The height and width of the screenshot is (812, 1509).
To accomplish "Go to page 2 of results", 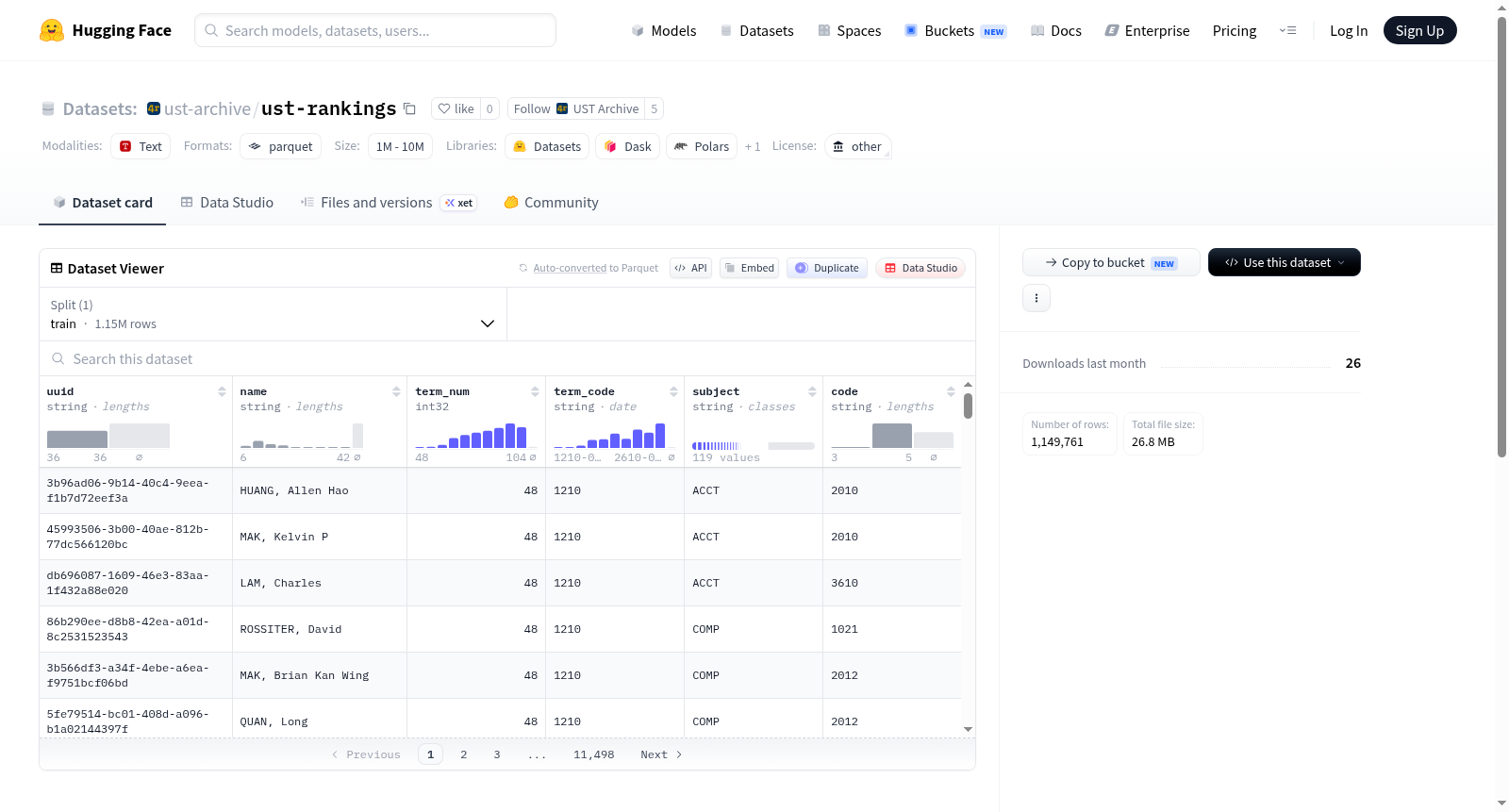I will pyautogui.click(x=464, y=754).
